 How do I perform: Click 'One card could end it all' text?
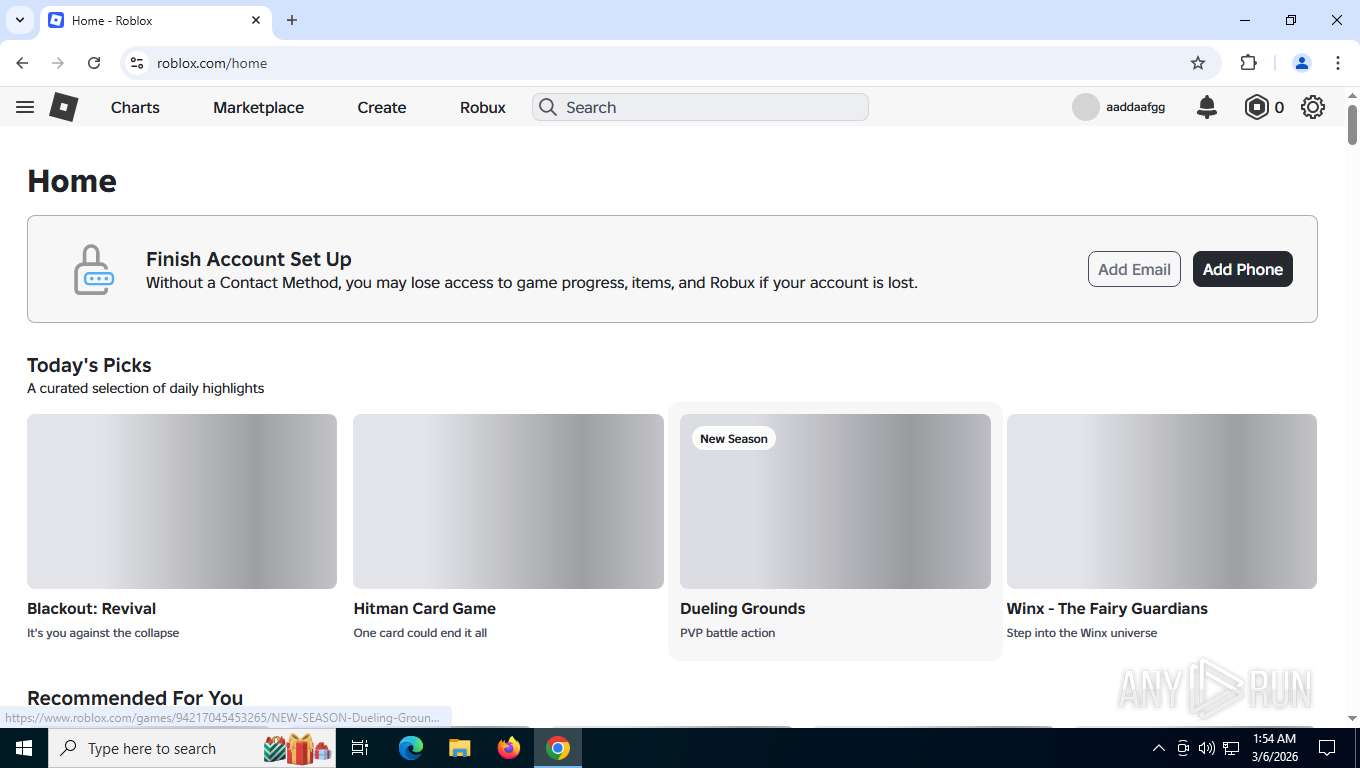pyautogui.click(x=420, y=633)
